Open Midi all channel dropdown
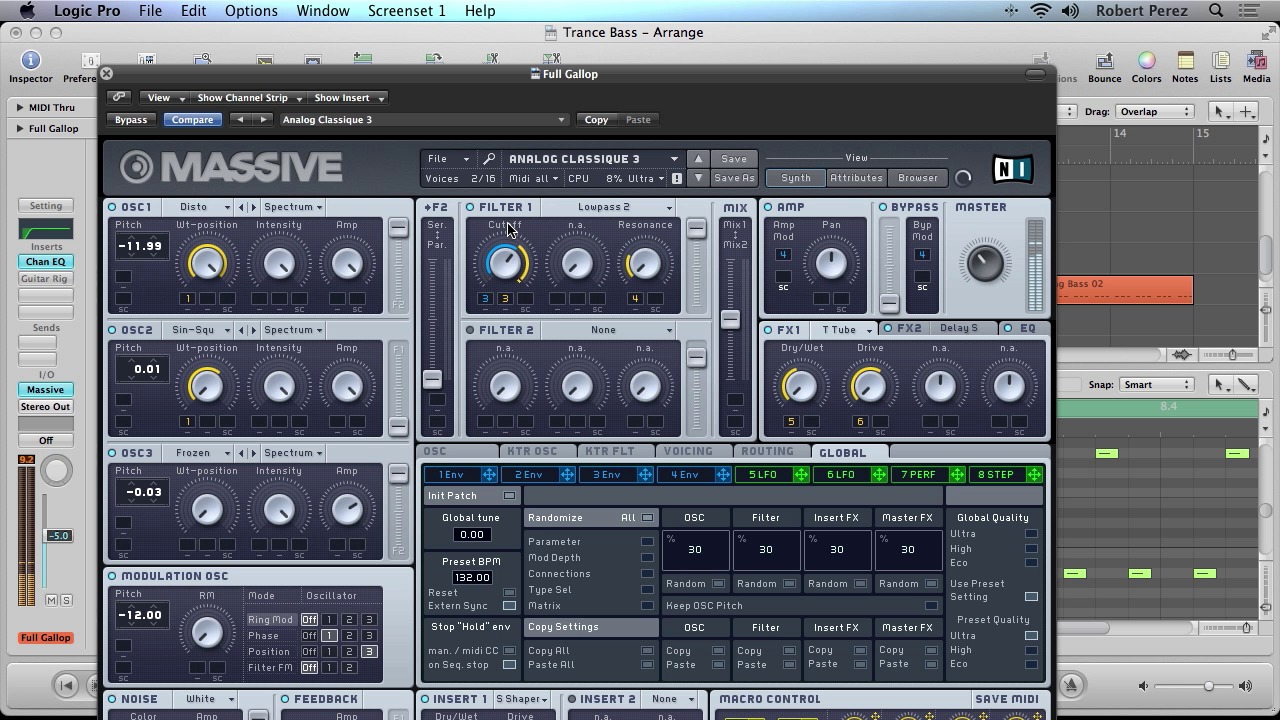The width and height of the screenshot is (1280, 720). [x=533, y=179]
